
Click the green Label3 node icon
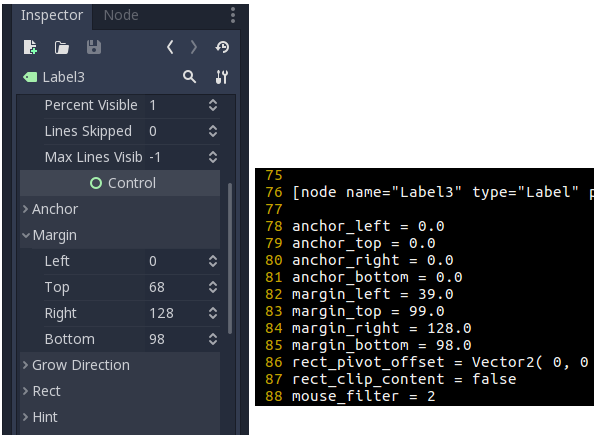pyautogui.click(x=30, y=77)
